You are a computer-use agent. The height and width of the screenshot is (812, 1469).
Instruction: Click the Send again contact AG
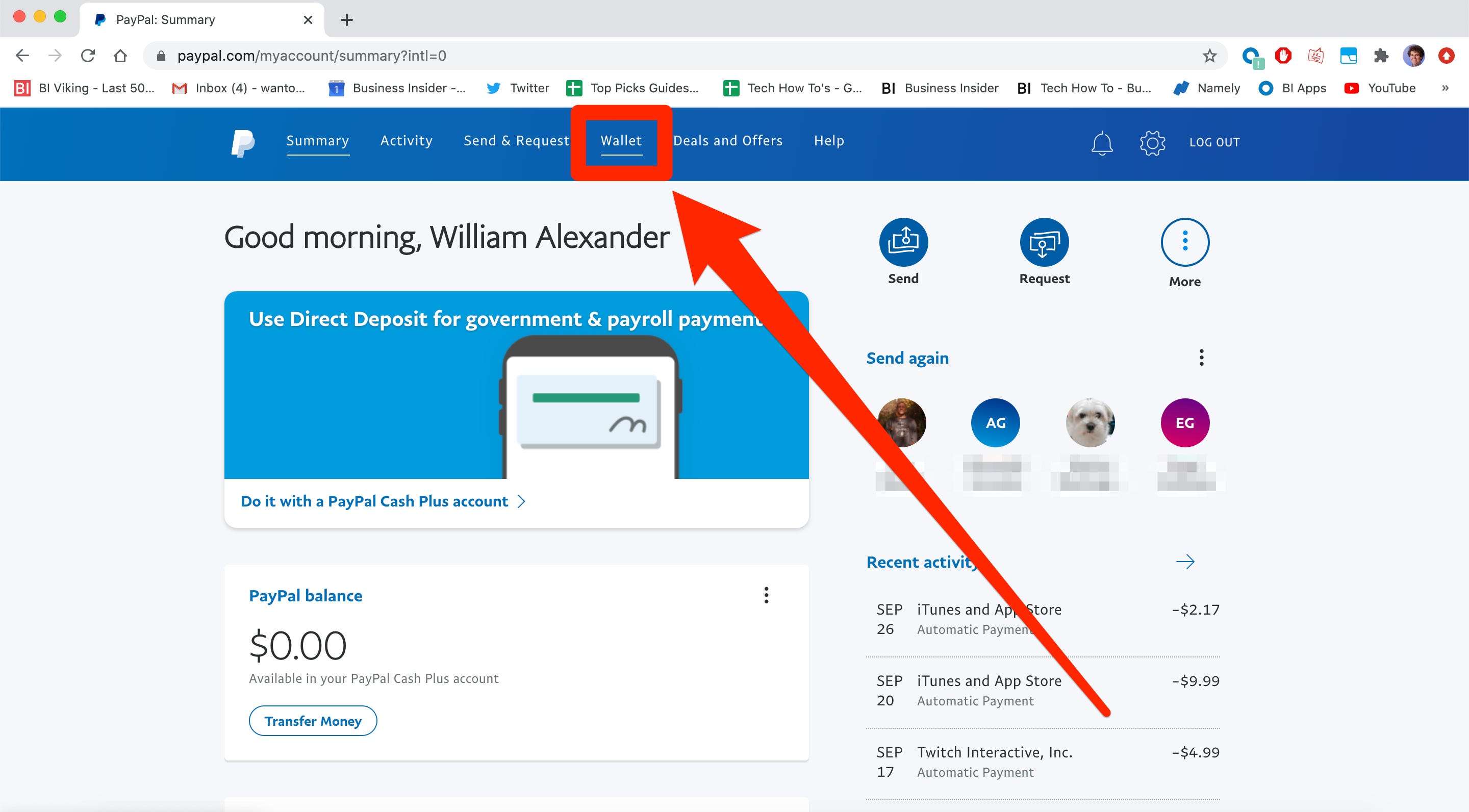pos(994,422)
